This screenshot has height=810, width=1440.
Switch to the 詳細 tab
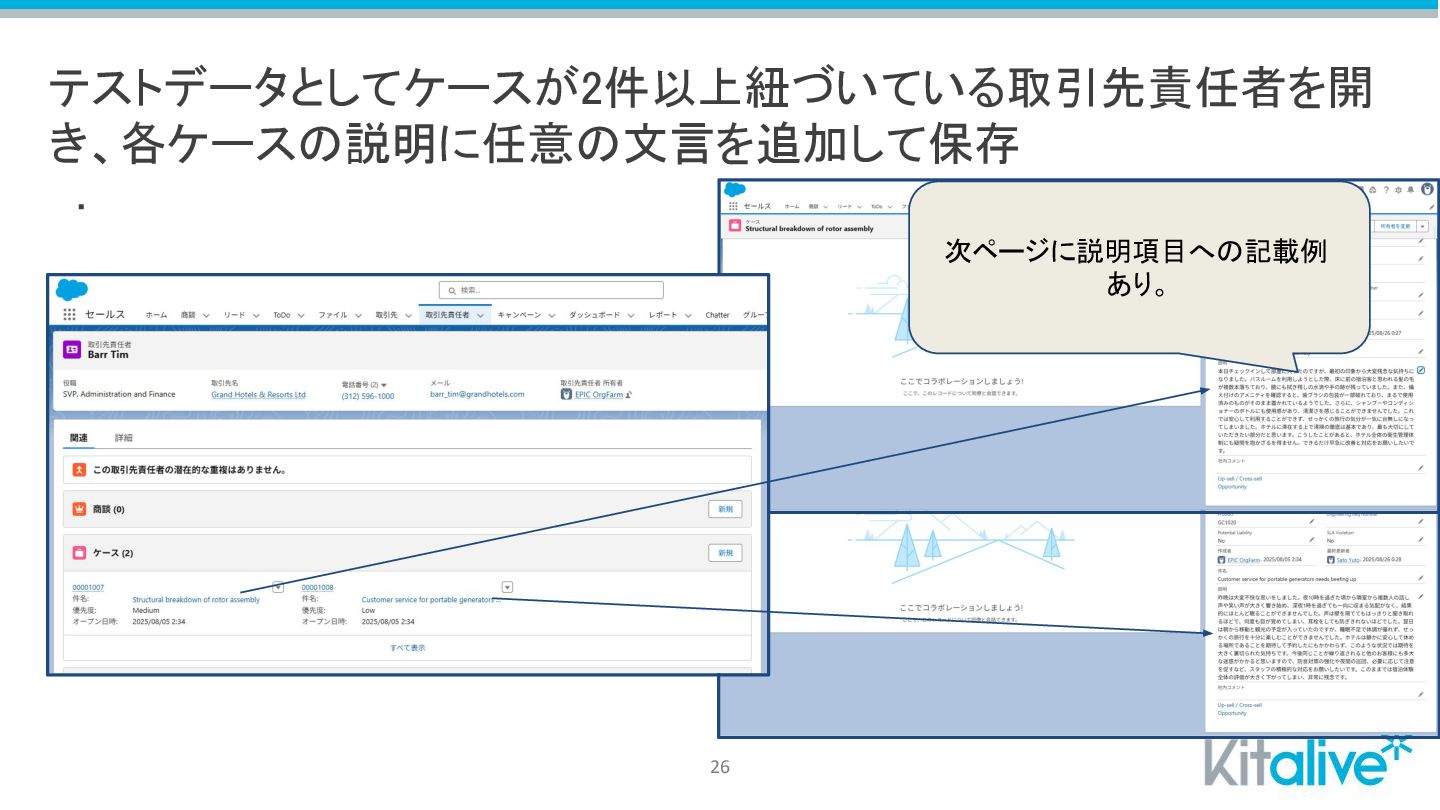[123, 438]
